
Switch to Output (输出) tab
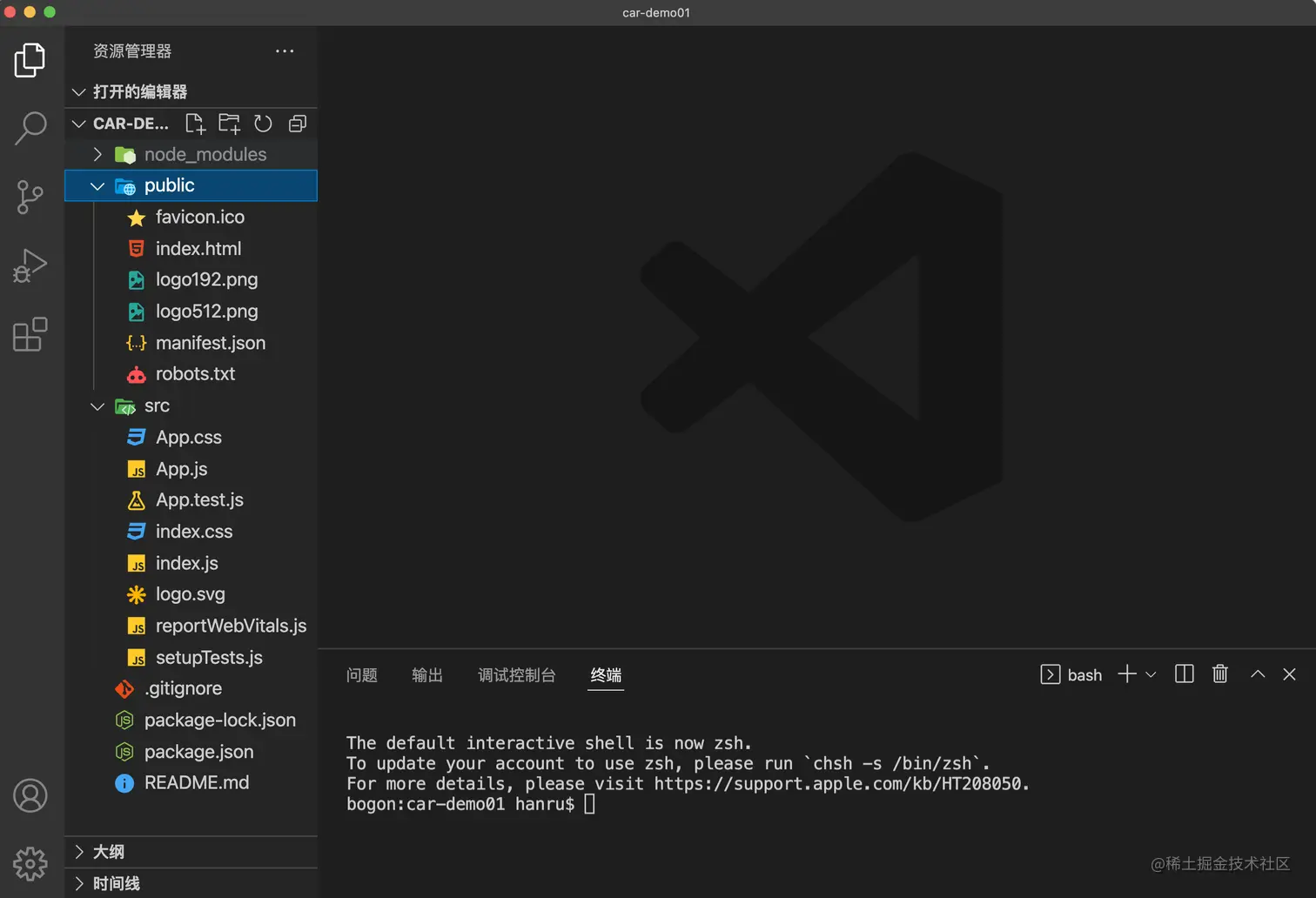coord(427,675)
